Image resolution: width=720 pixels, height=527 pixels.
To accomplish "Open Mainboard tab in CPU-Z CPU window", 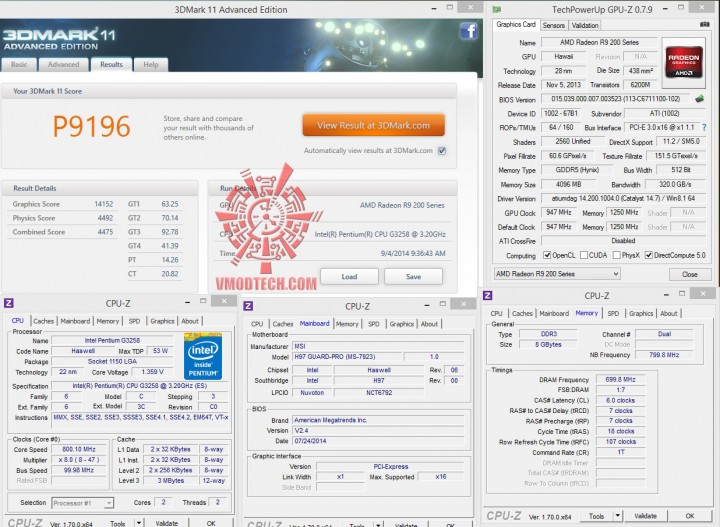I will 75,321.
